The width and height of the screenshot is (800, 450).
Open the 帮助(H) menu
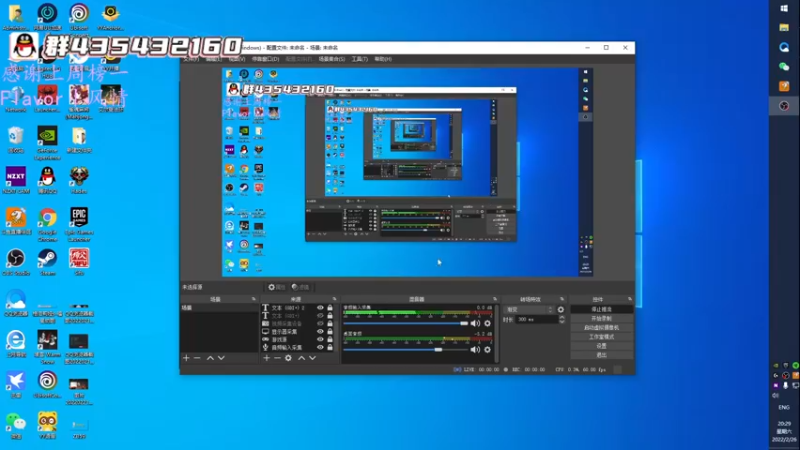(x=383, y=59)
